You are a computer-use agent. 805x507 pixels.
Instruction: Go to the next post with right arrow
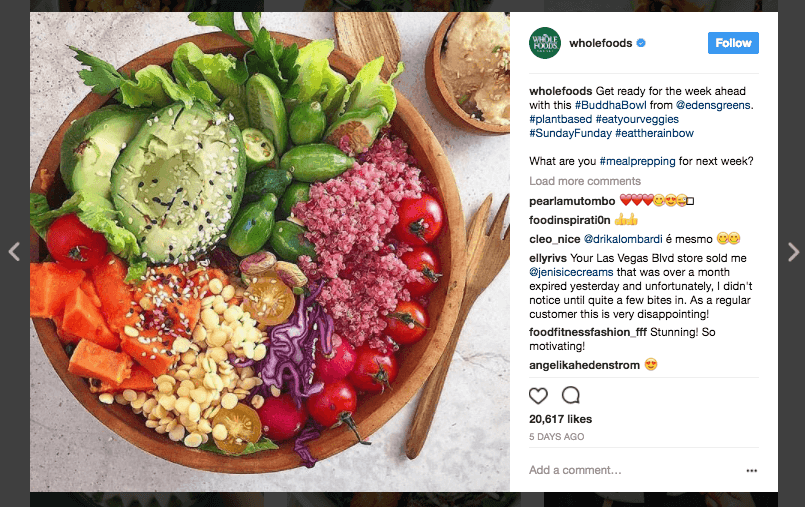793,251
